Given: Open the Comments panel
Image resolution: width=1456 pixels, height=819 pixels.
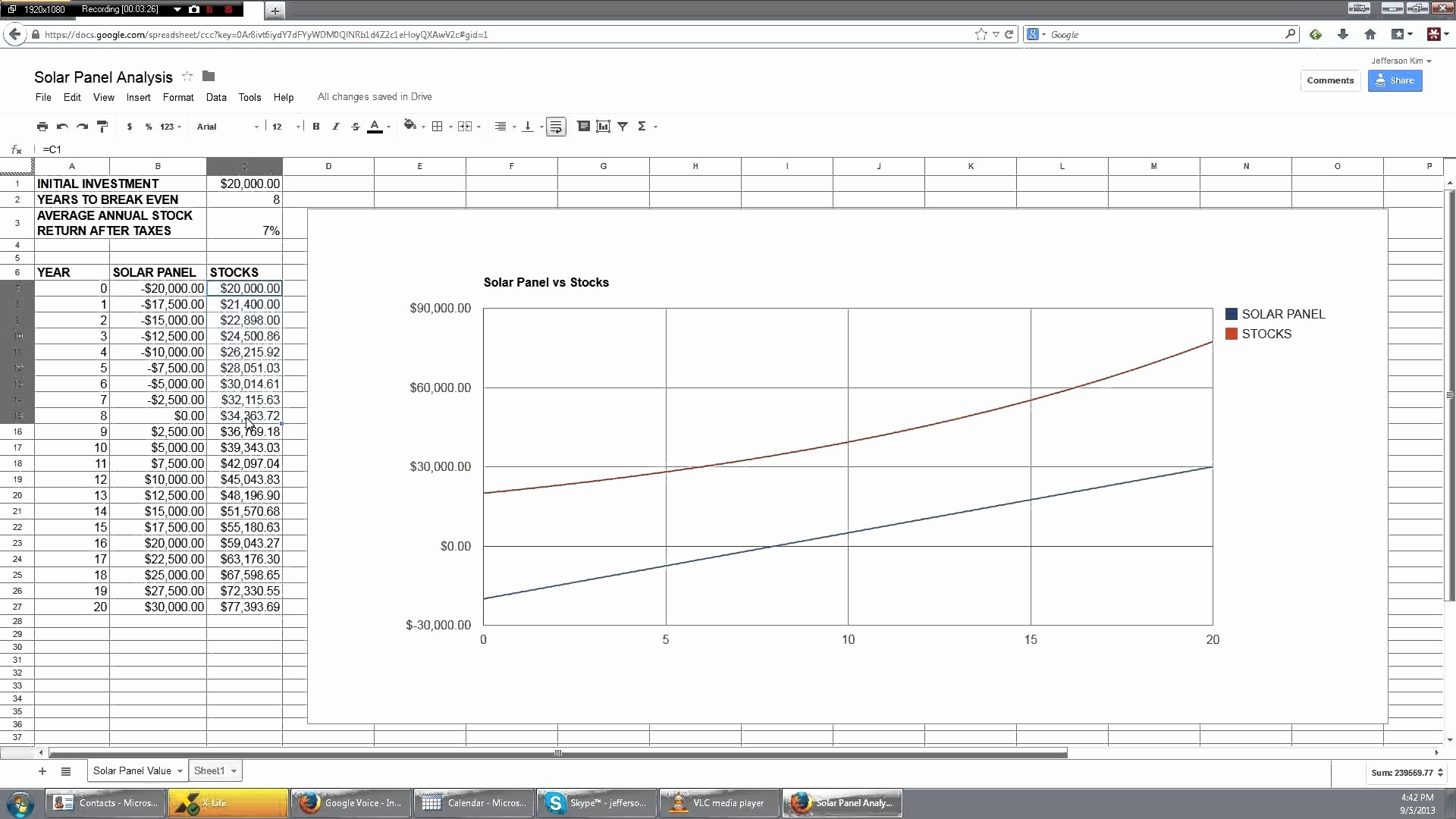Looking at the screenshot, I should 1330,80.
